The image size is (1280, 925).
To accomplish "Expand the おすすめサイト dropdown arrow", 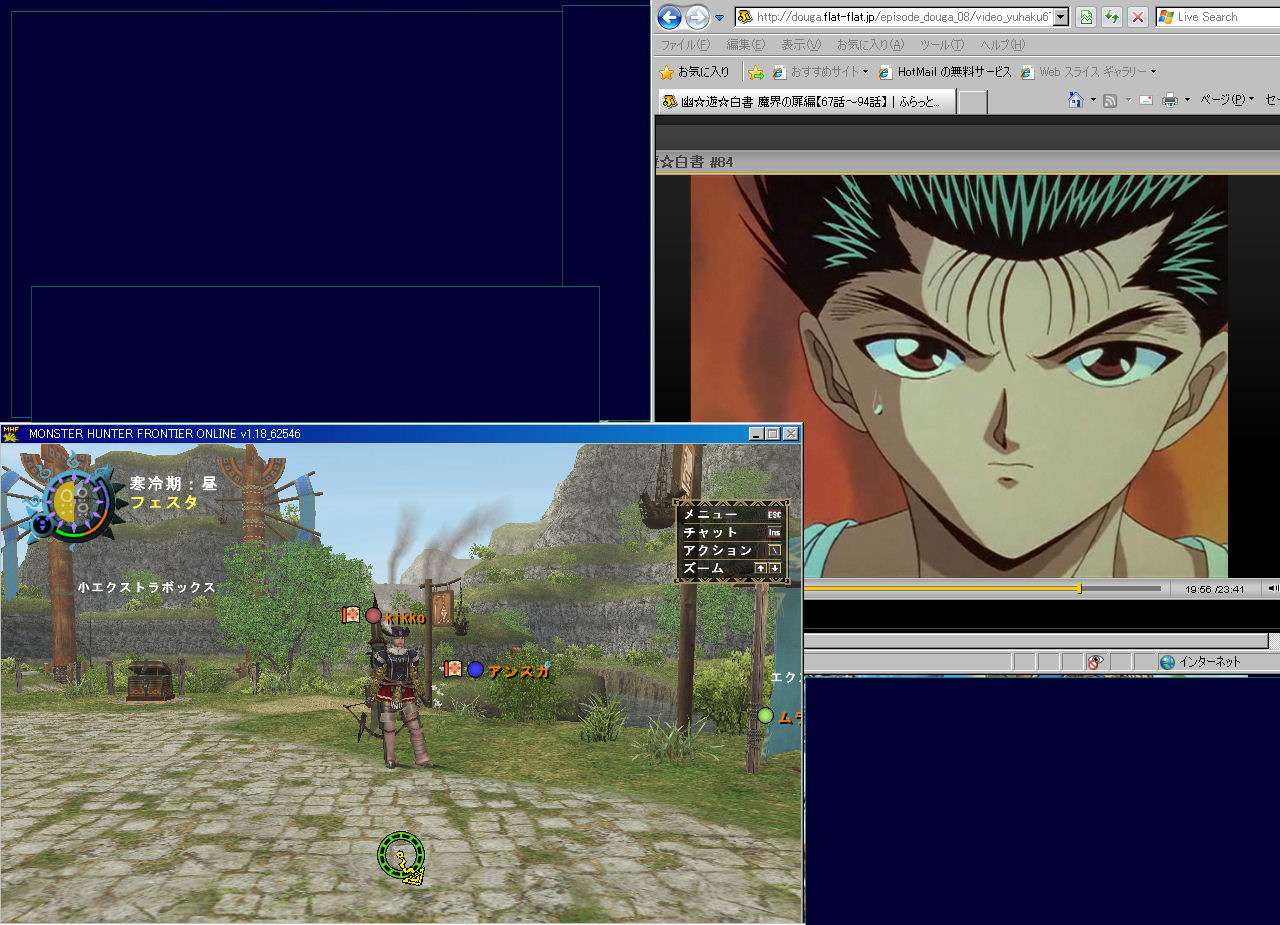I will coord(865,72).
